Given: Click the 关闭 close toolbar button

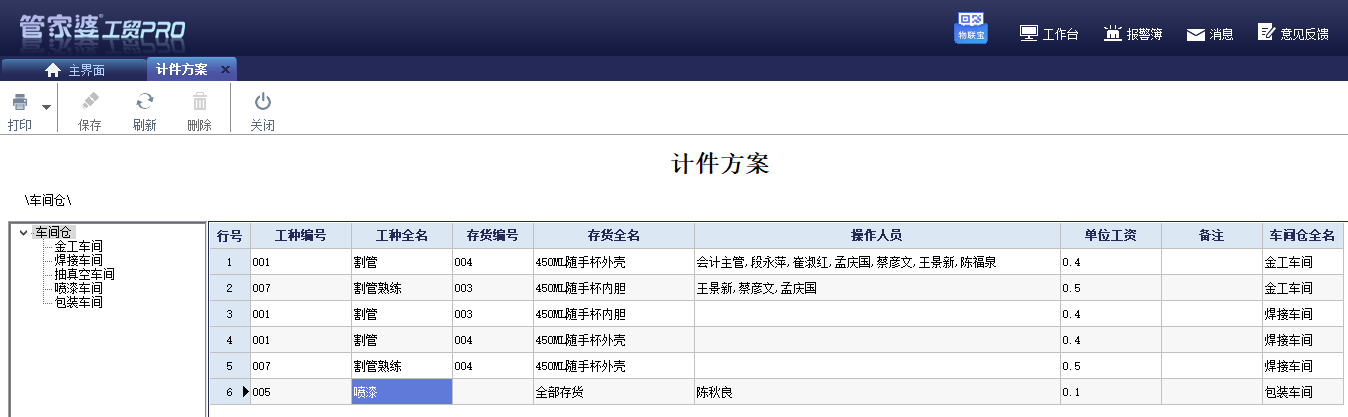Looking at the screenshot, I should tap(262, 112).
